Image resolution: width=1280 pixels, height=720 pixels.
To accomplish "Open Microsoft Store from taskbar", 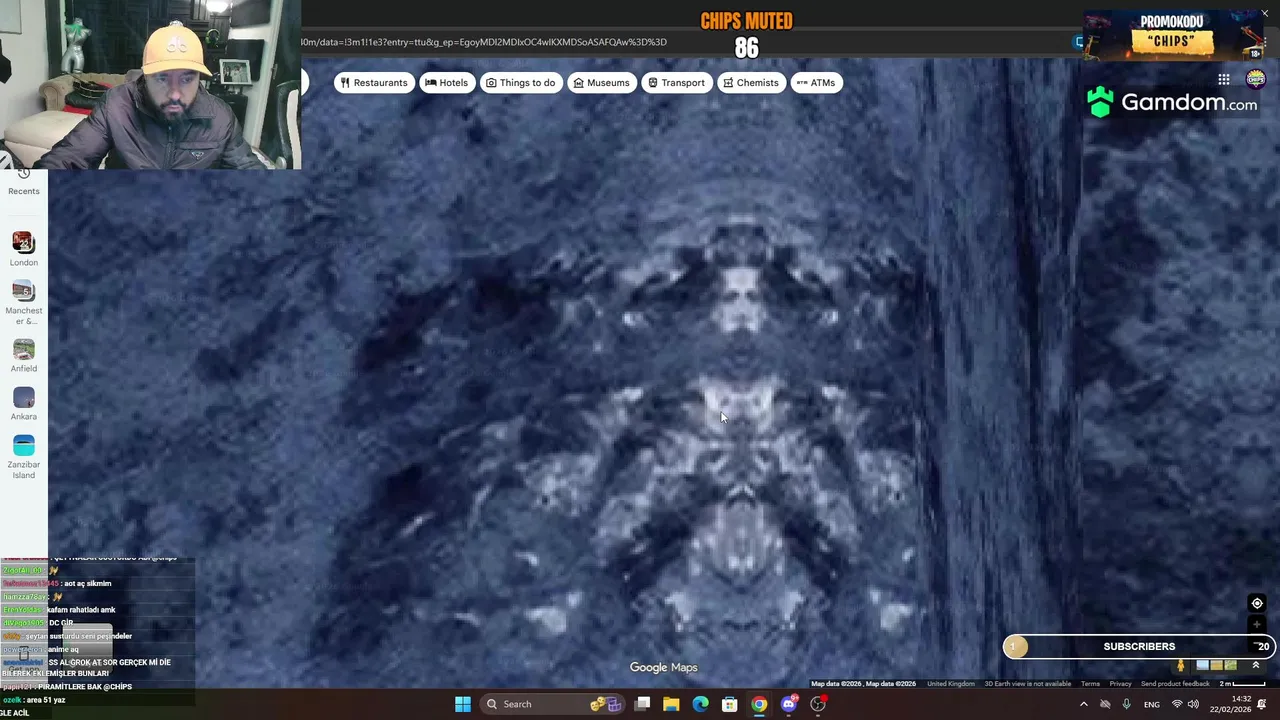I will [x=730, y=704].
